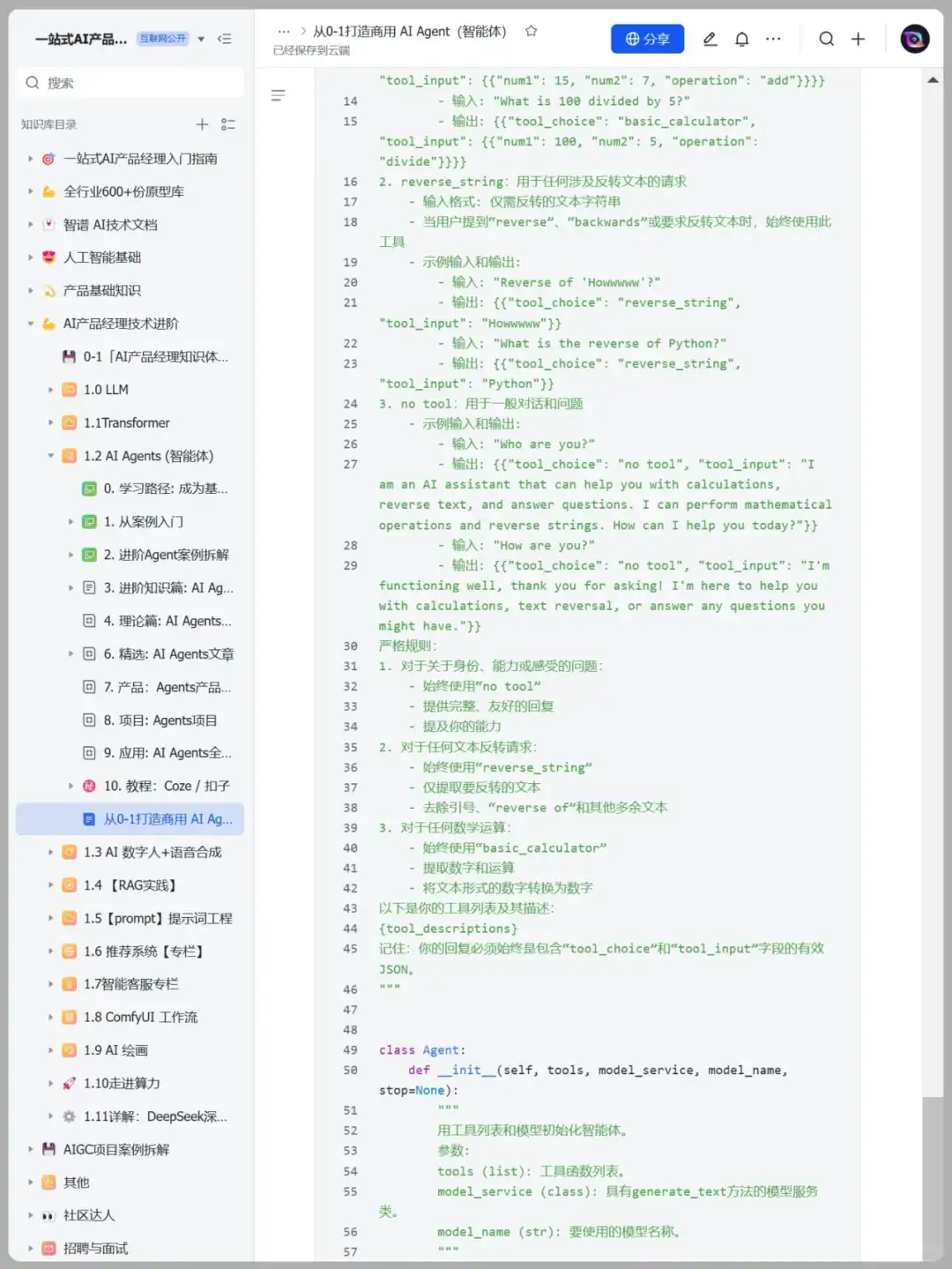
Task: Open directory list settings icon
Action: coord(228,124)
